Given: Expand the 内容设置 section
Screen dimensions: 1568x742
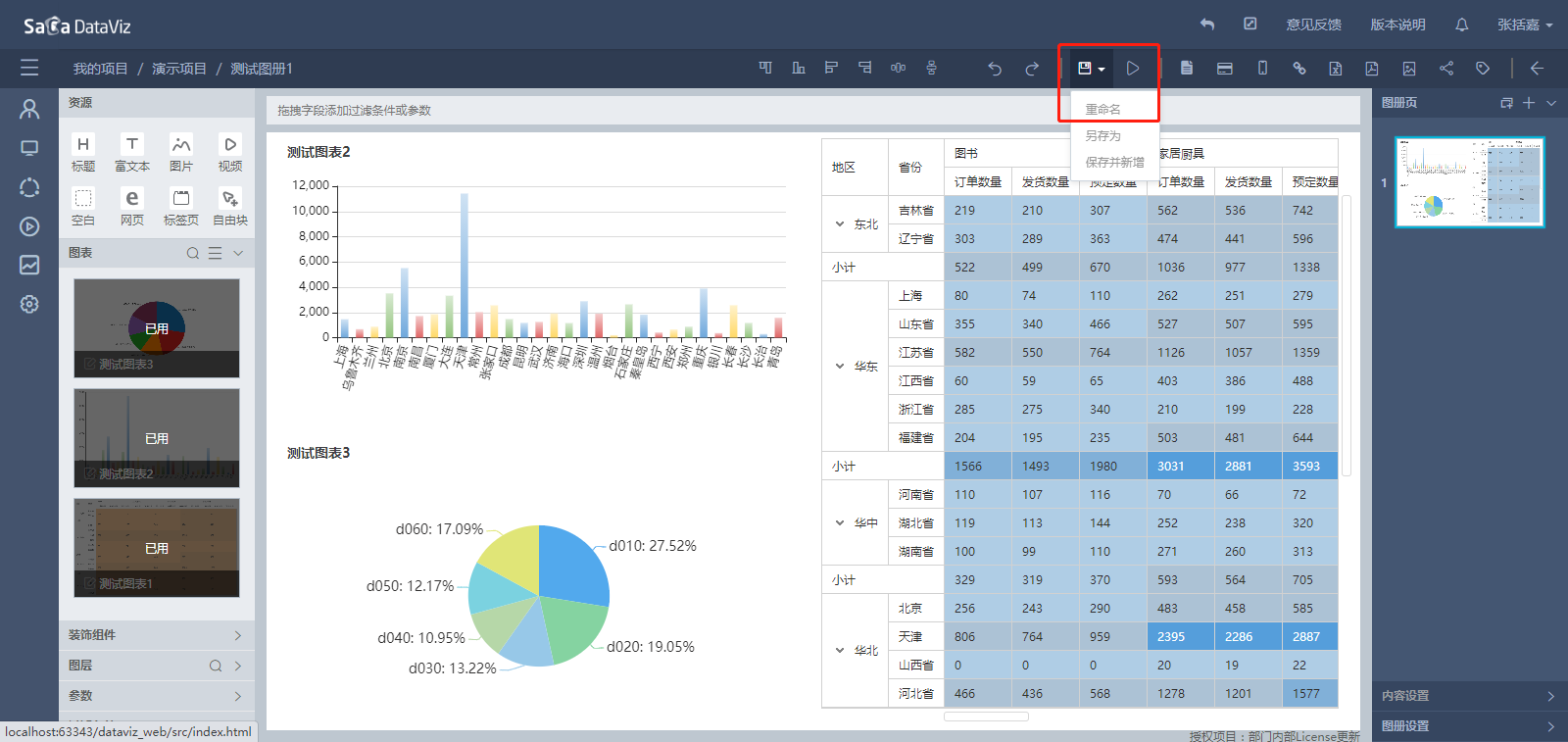Looking at the screenshot, I should coord(1470,696).
